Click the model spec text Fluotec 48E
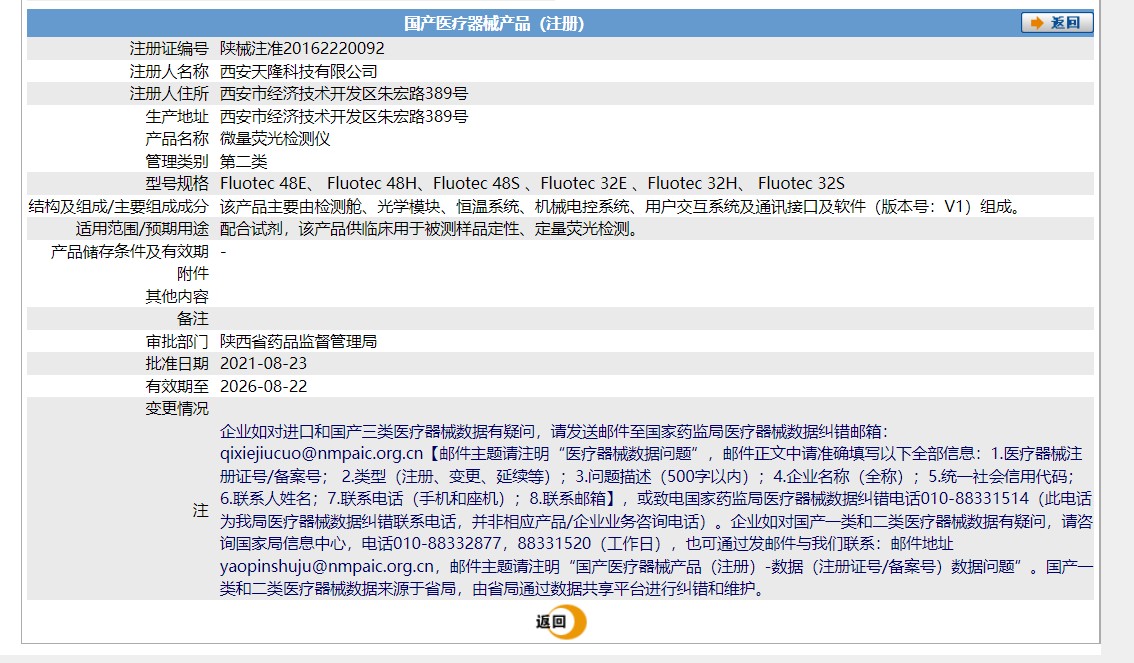This screenshot has width=1134, height=663. point(263,184)
